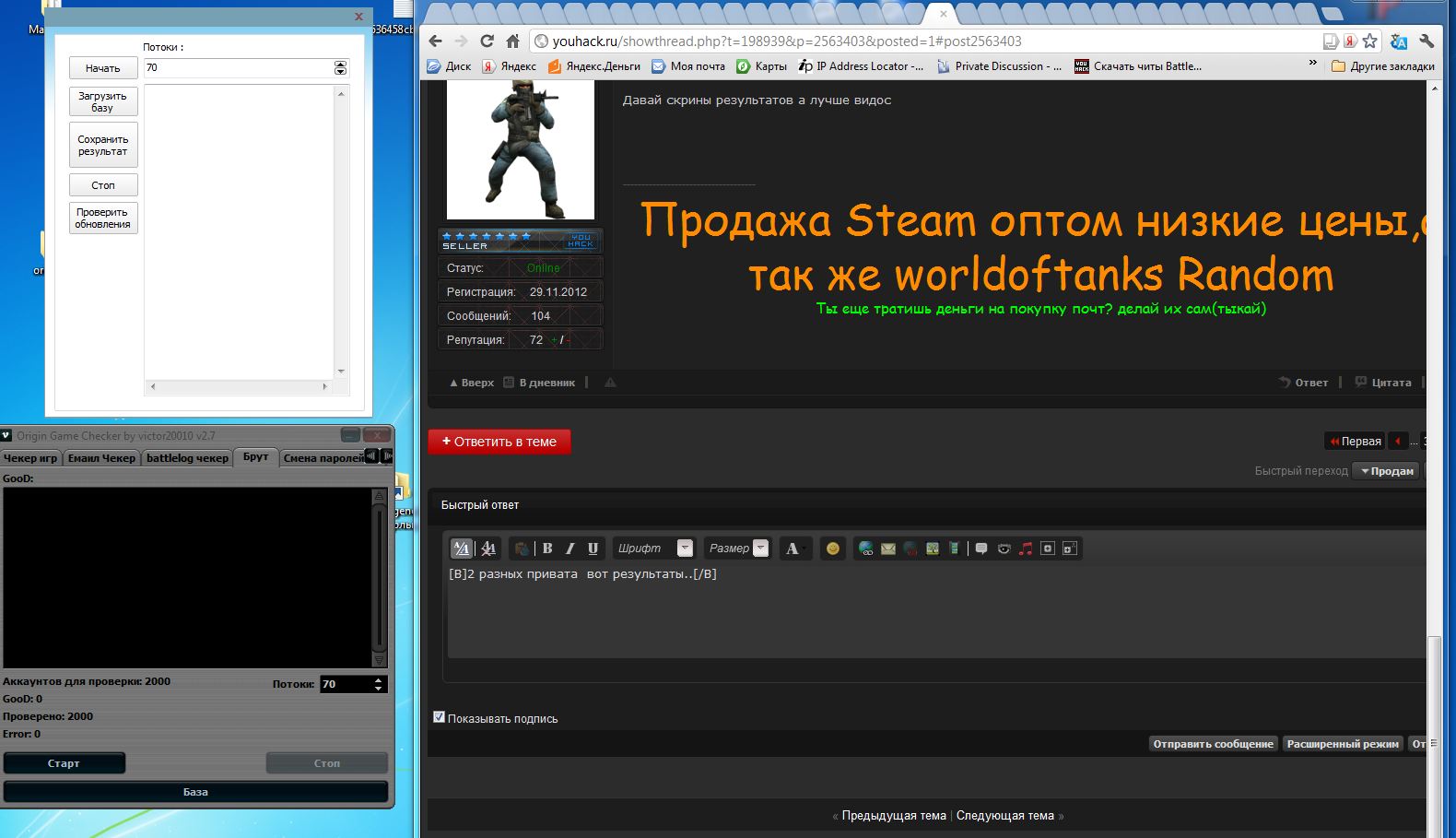Go back in the browser
1456x838 pixels.
[x=436, y=41]
